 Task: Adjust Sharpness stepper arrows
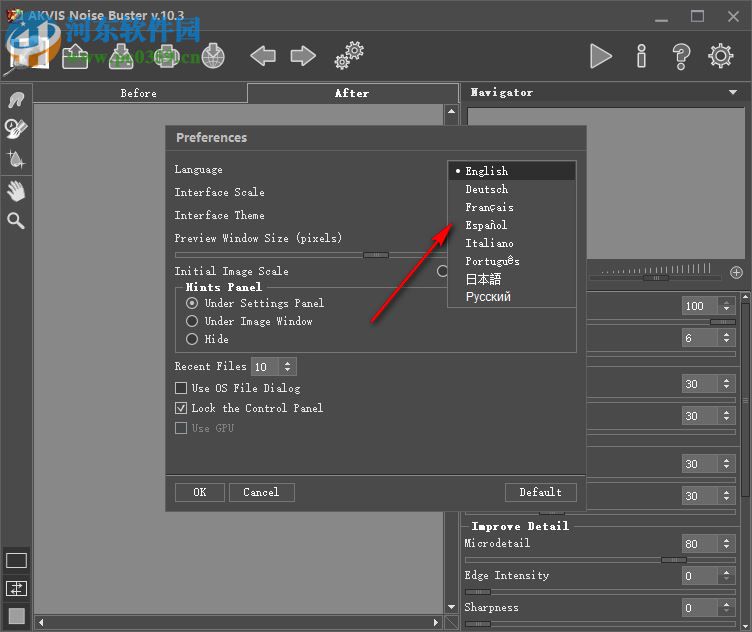[x=727, y=608]
